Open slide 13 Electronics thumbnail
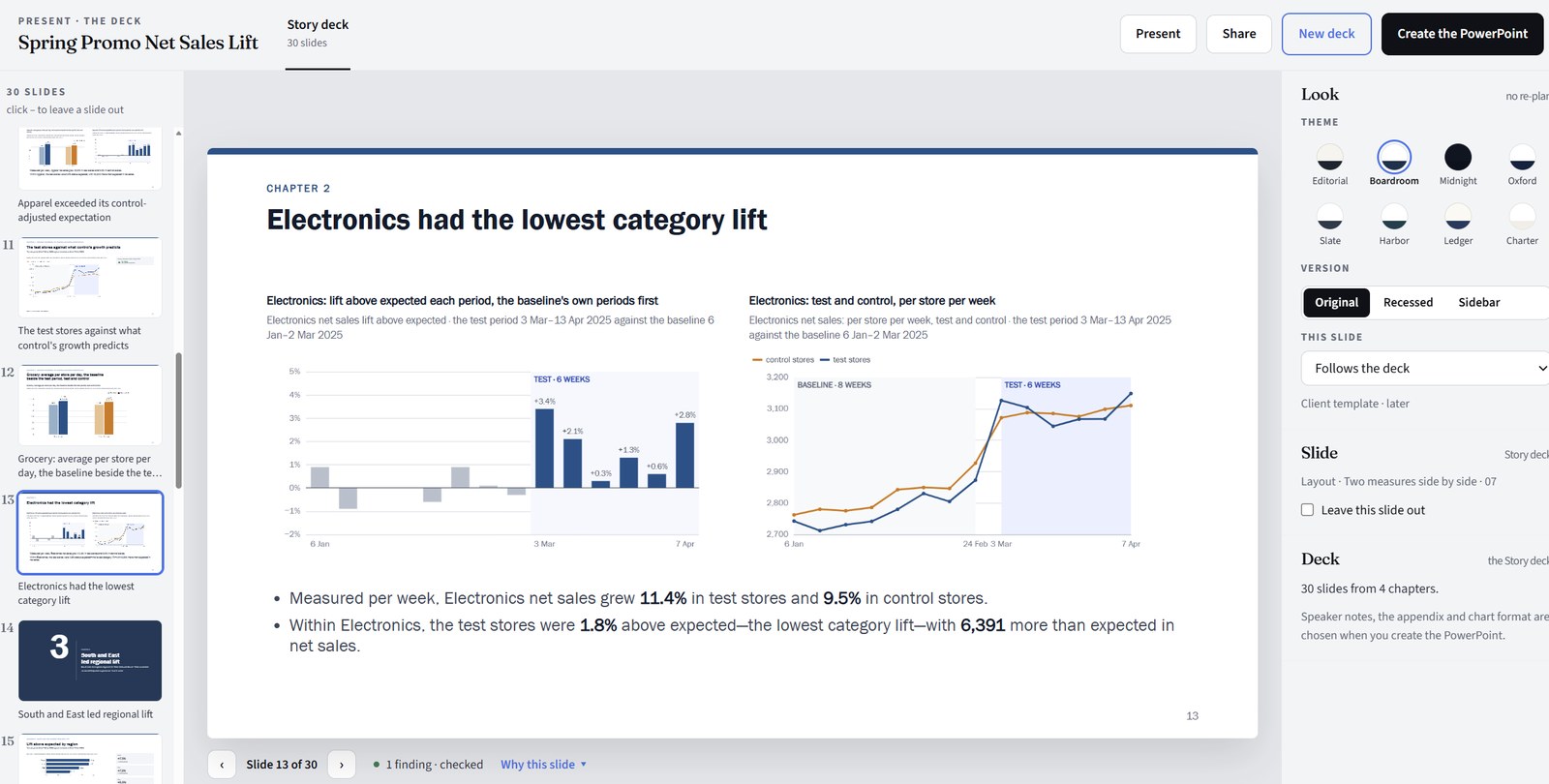 pos(90,532)
